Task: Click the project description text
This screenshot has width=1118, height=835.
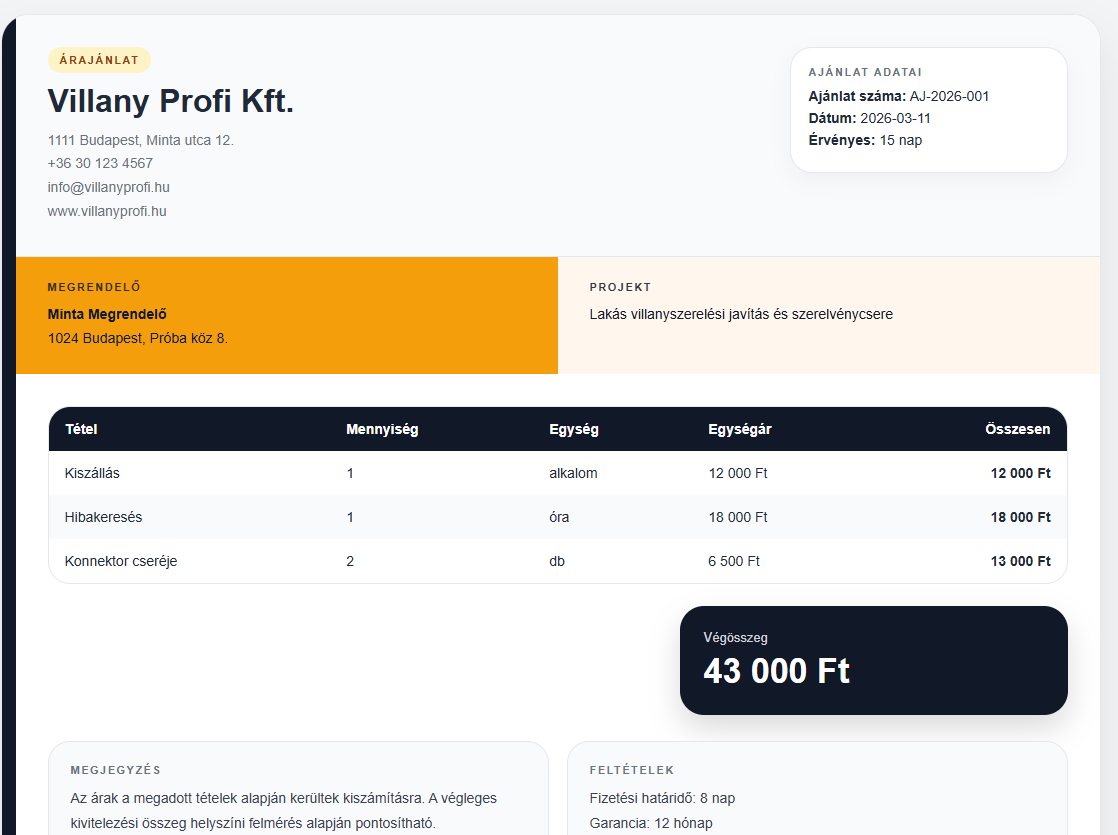Action: (741, 314)
